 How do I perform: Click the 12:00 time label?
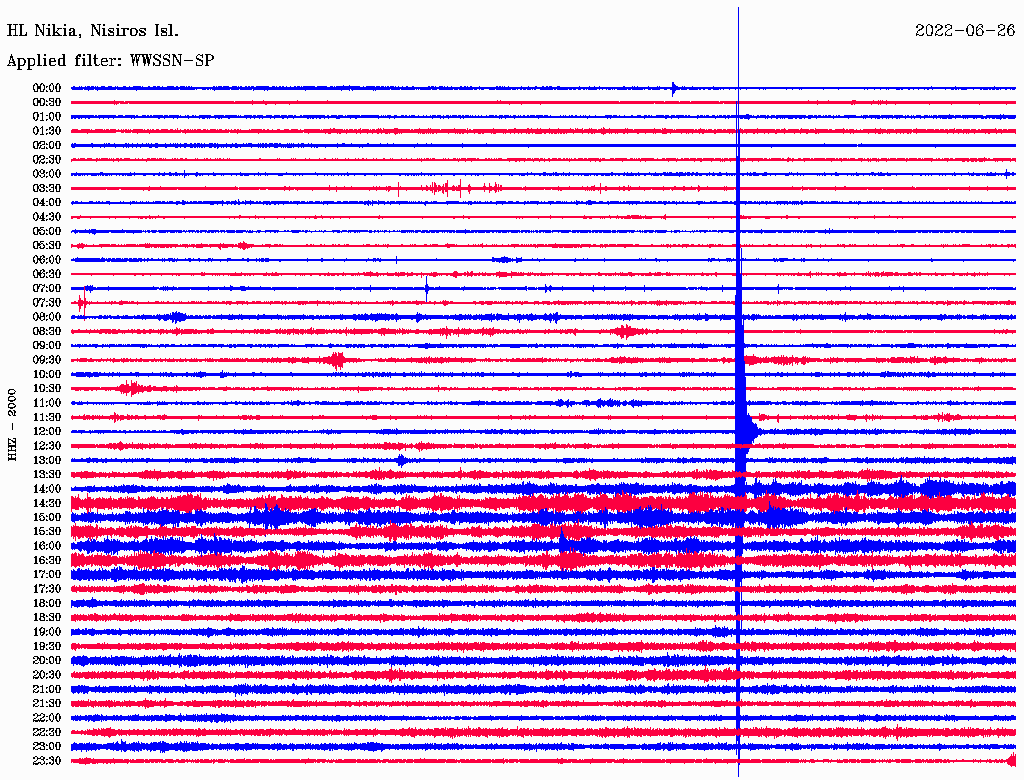(x=47, y=432)
